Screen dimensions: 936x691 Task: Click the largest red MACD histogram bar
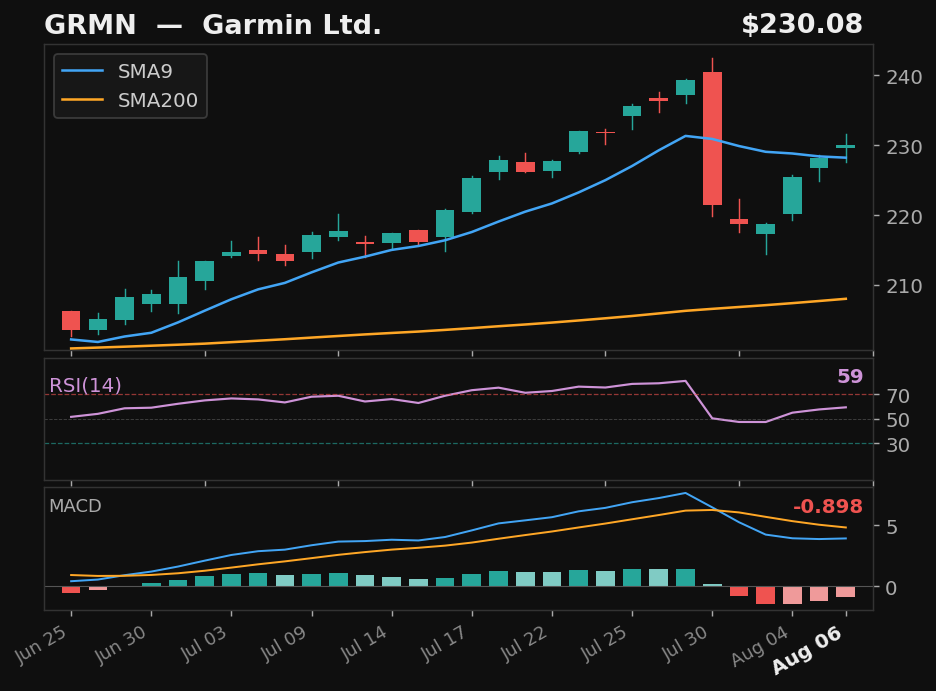pyautogui.click(x=765, y=595)
